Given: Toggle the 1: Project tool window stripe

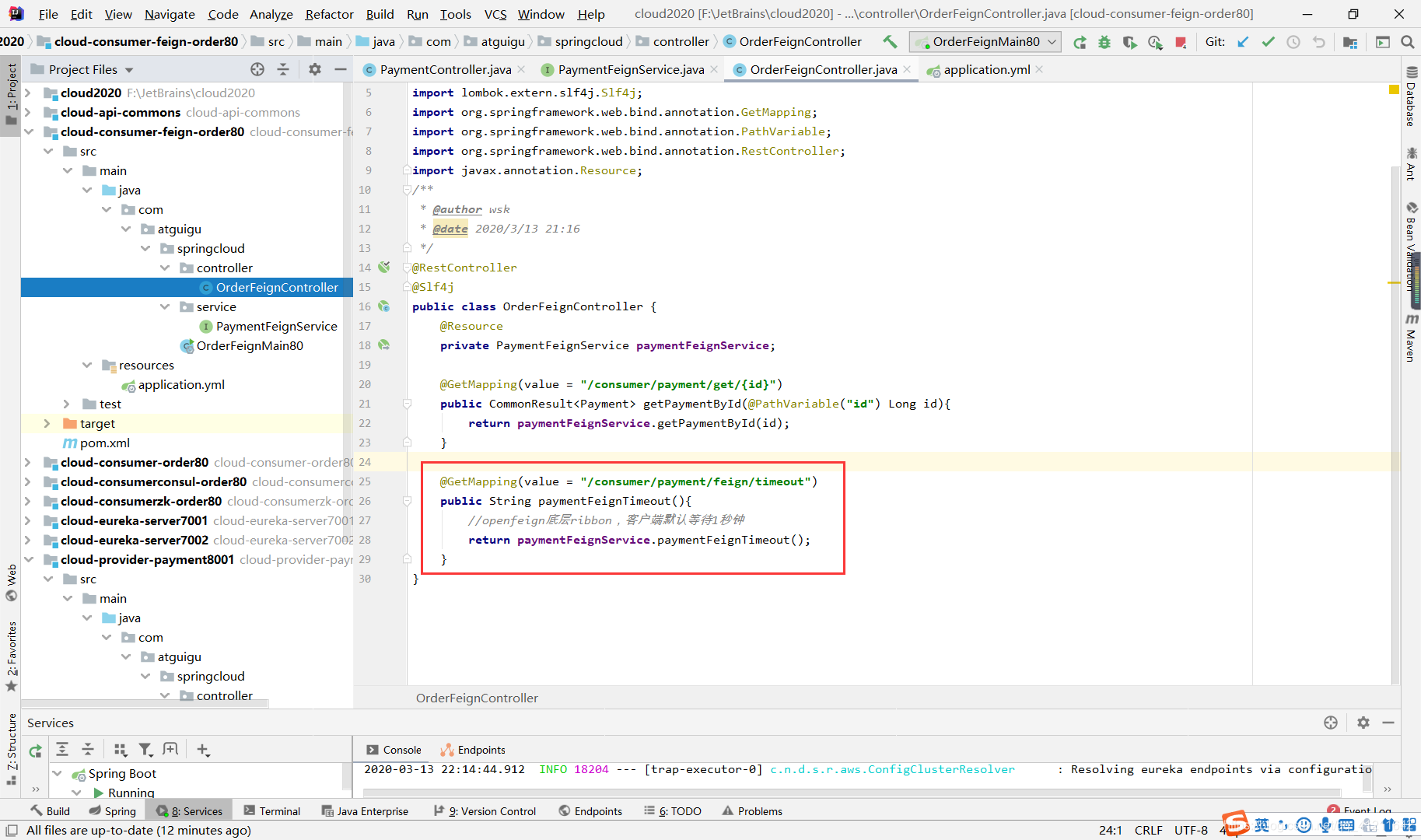Looking at the screenshot, I should [x=11, y=96].
